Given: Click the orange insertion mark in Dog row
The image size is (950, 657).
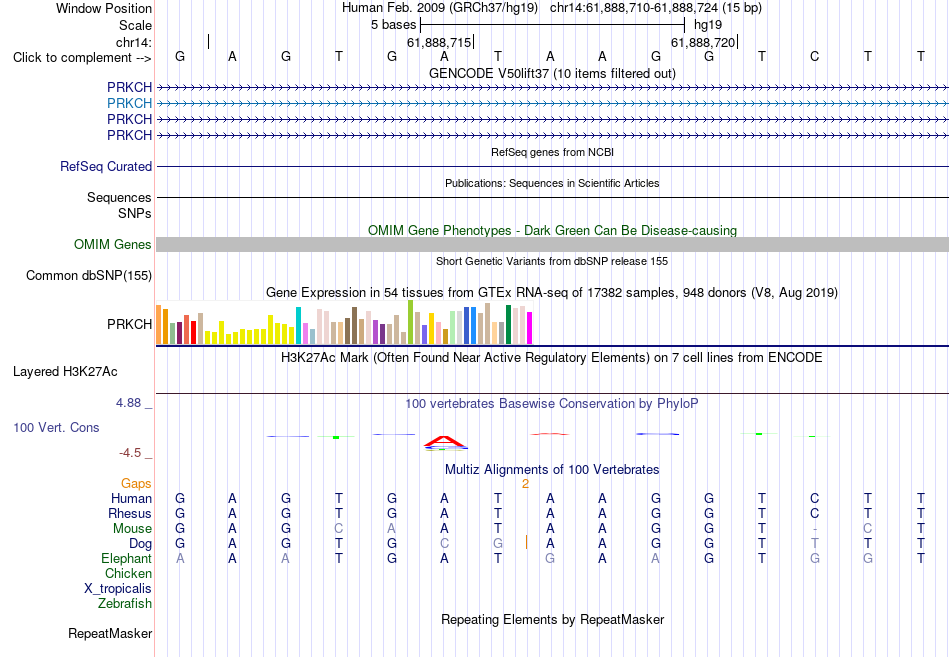Looking at the screenshot, I should (526, 542).
